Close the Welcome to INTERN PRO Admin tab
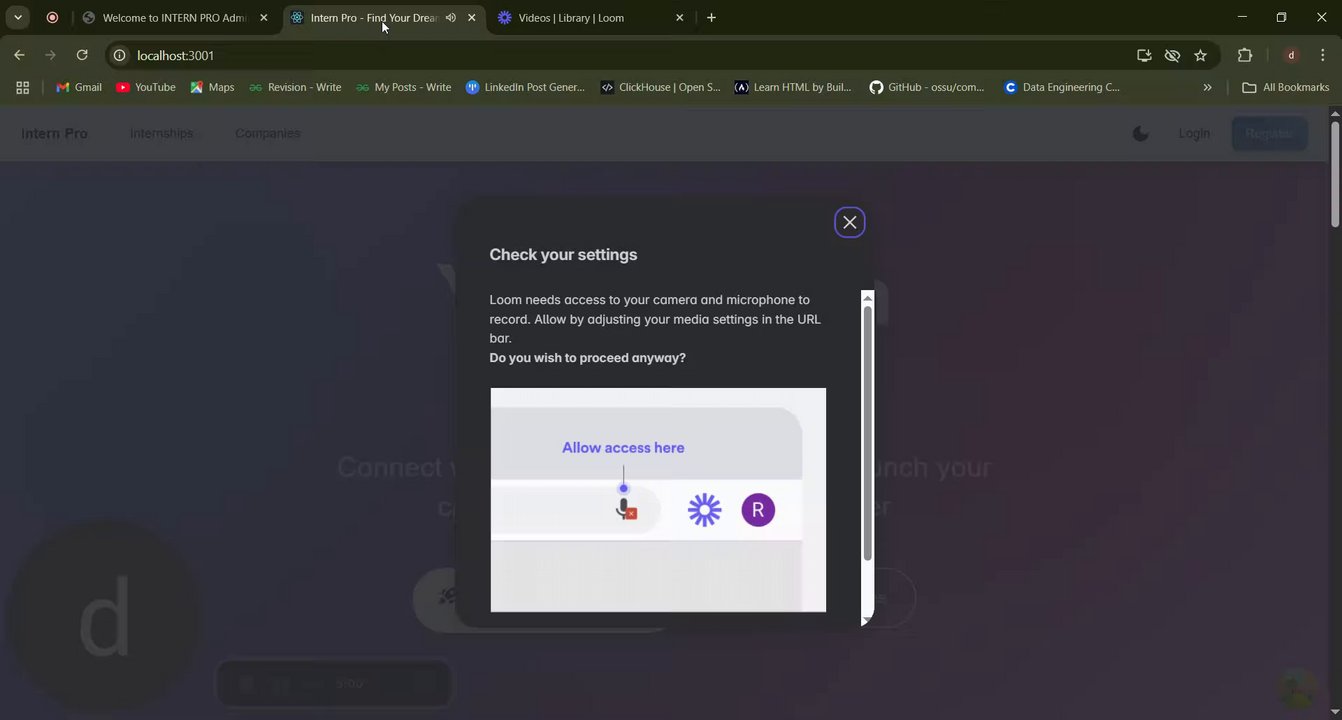This screenshot has height=720, width=1342. click(x=264, y=18)
